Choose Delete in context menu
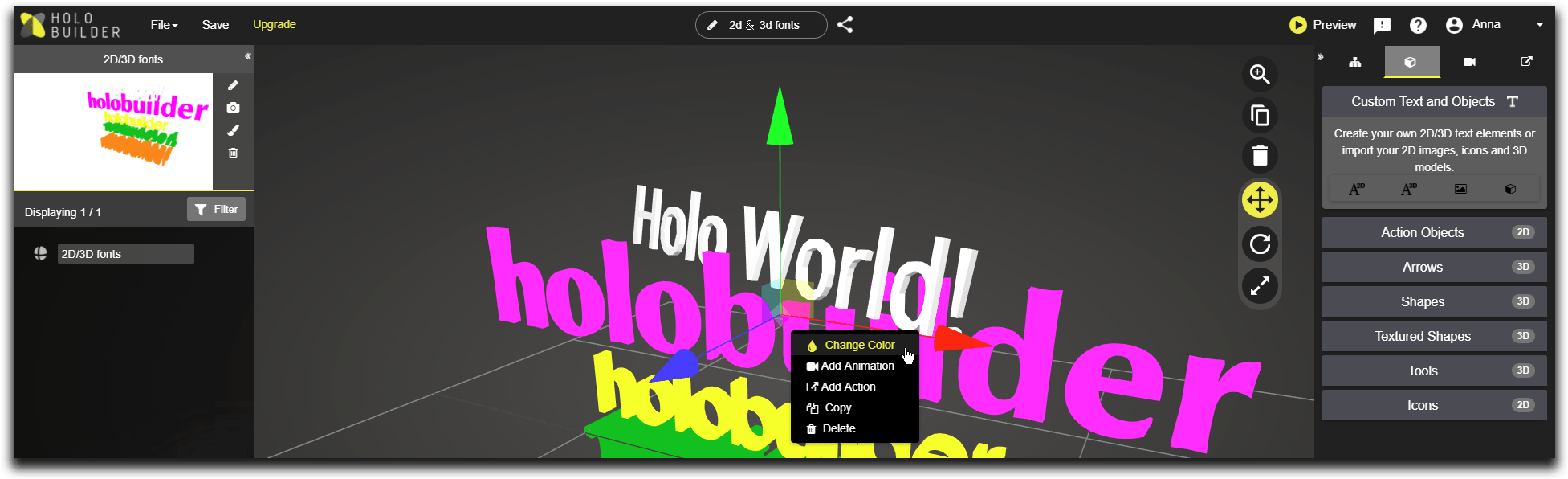 click(x=855, y=428)
